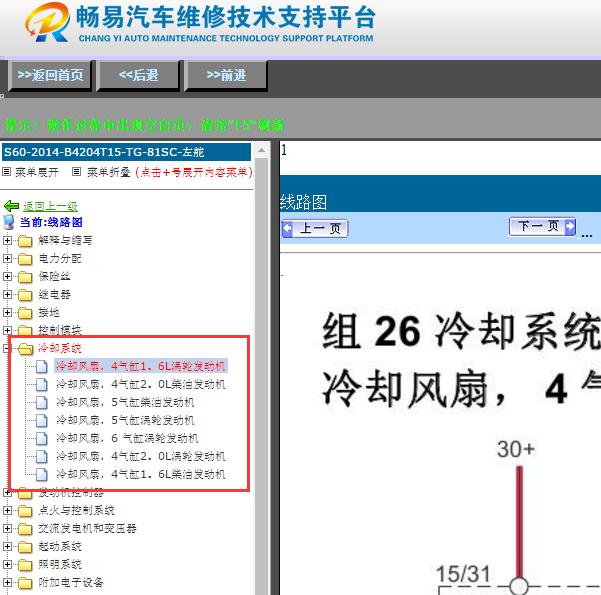Open 冷却风扇, 5气缸涡轮发动机 entry
This screenshot has height=595, width=601.
pos(125,420)
